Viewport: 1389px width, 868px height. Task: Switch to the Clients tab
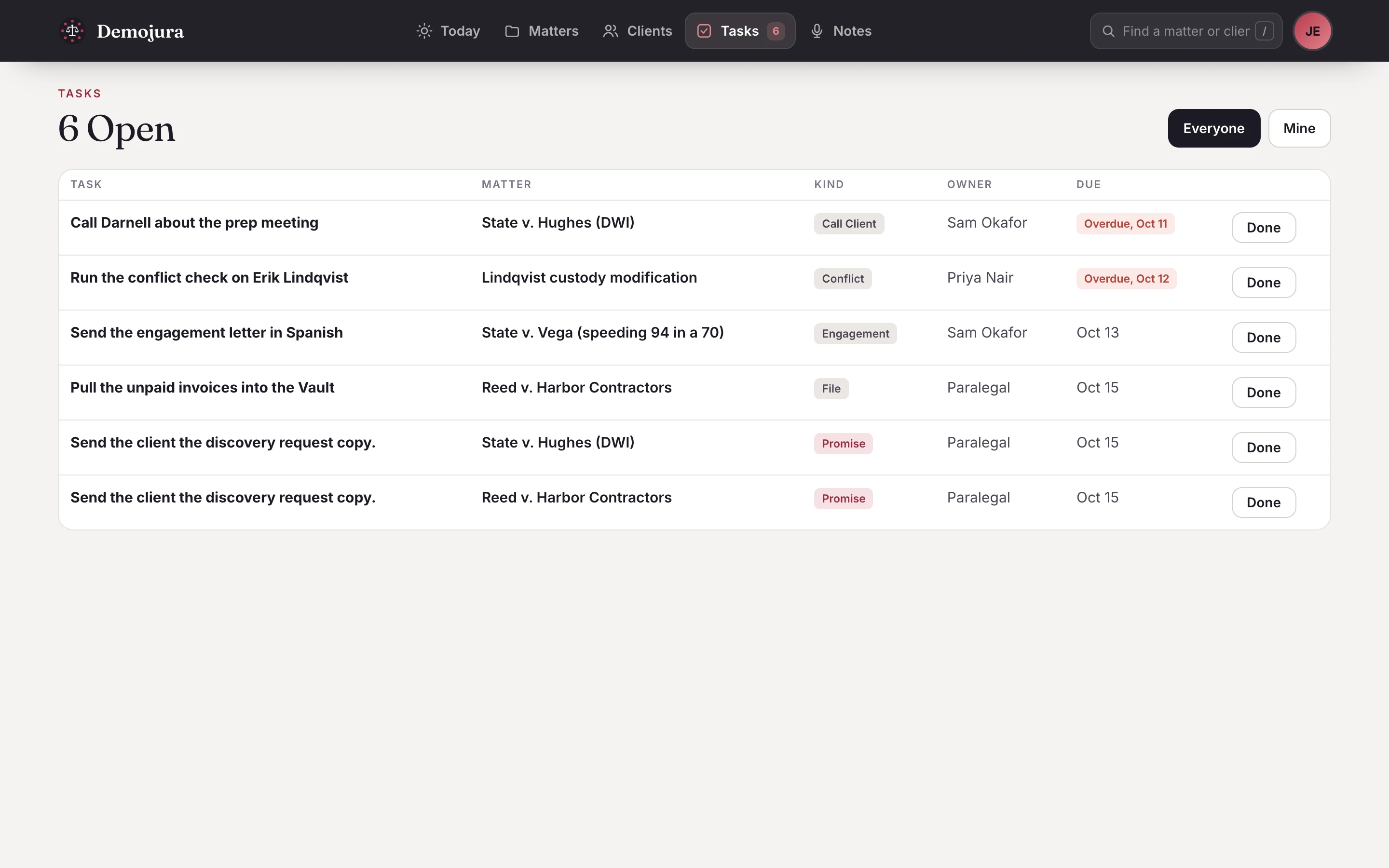(637, 31)
